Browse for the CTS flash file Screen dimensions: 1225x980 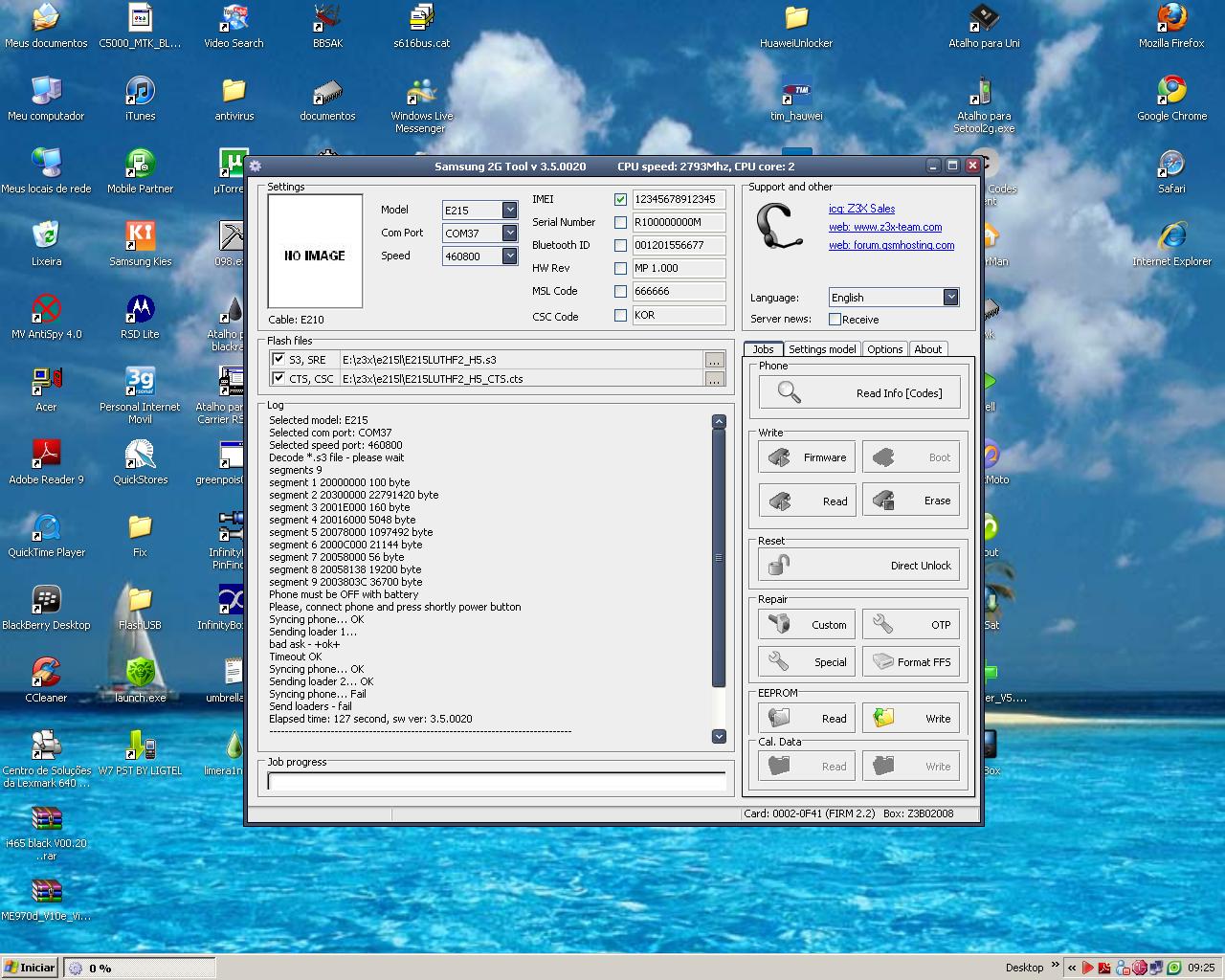714,379
